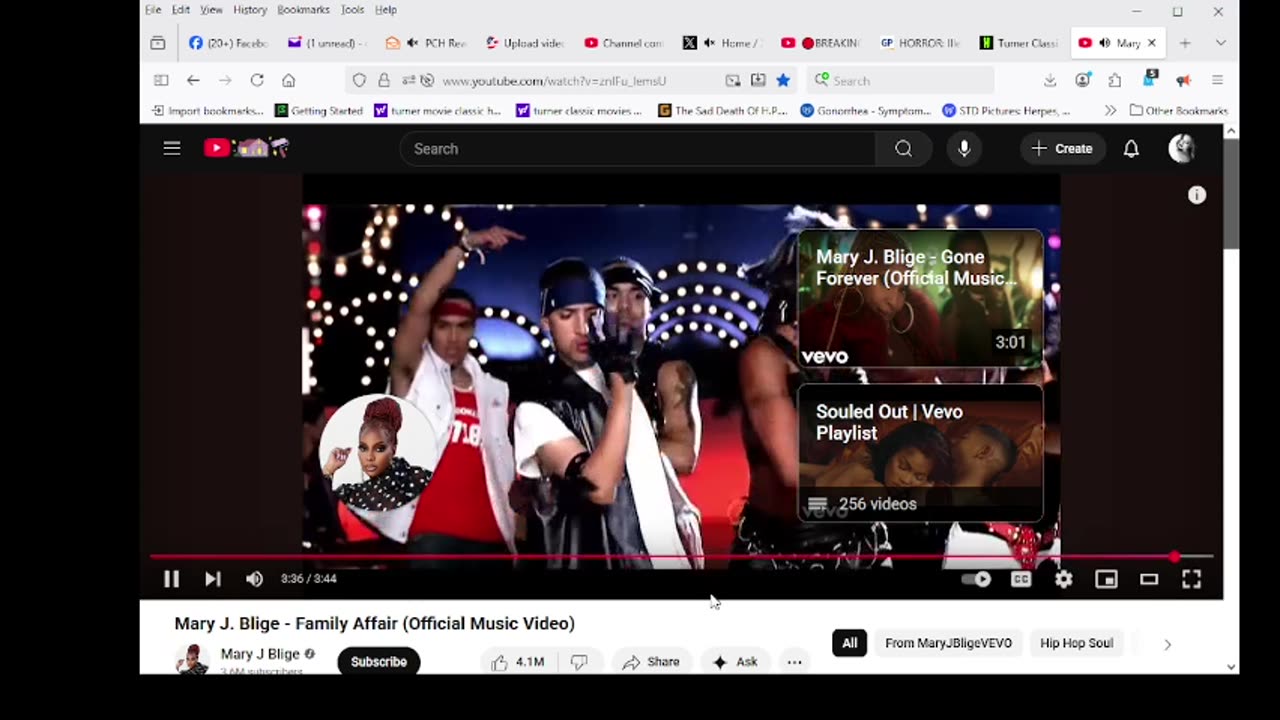
Task: Open The Sad Death Of H.P. bookmark
Action: coord(724,111)
